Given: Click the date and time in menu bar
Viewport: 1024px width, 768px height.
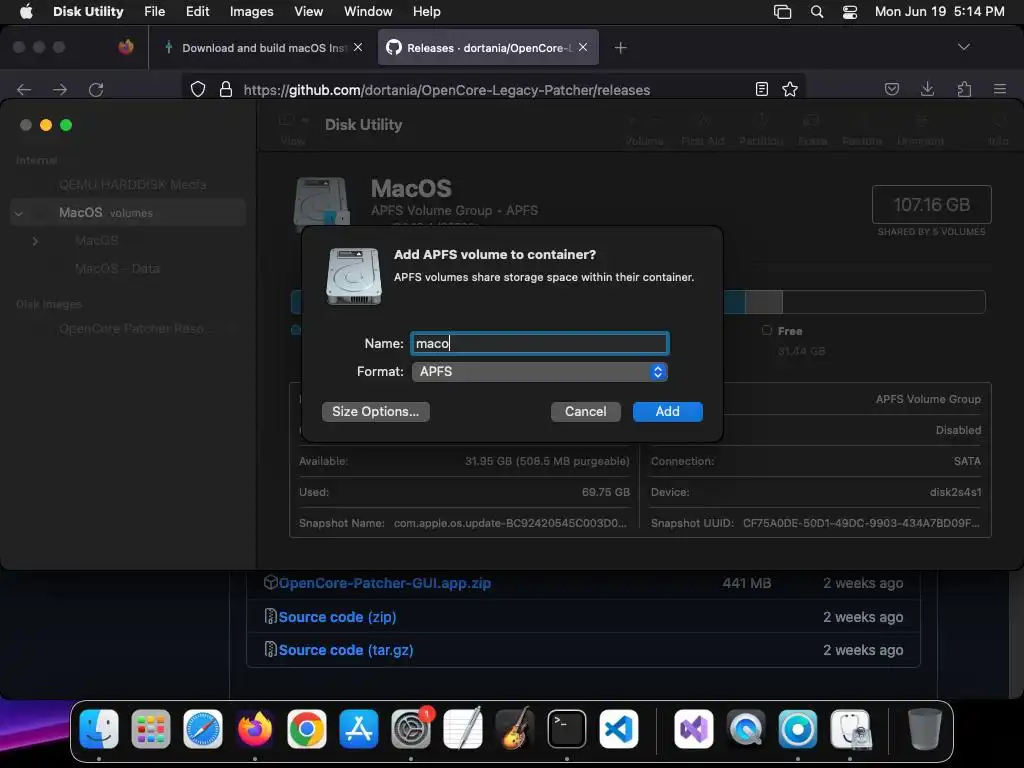Looking at the screenshot, I should coord(939,12).
